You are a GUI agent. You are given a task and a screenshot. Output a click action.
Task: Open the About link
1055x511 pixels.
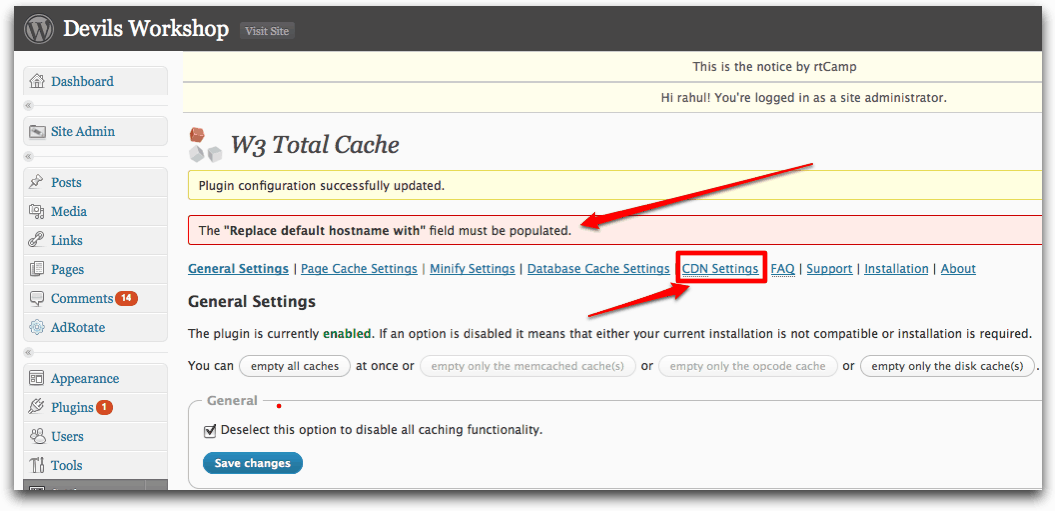point(958,269)
